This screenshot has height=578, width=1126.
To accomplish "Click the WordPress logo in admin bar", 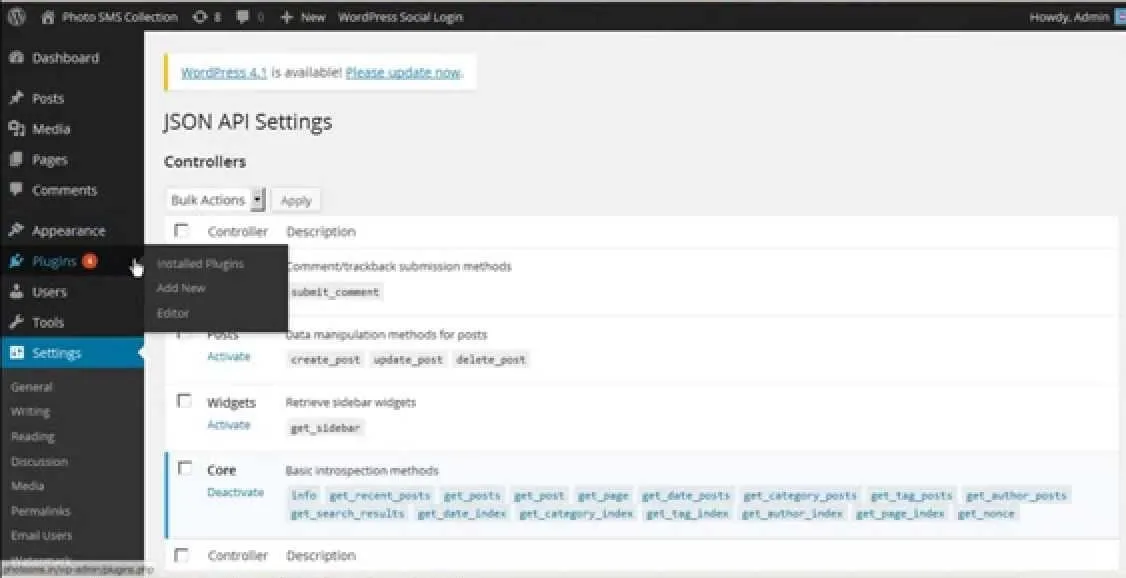I will click(16, 17).
